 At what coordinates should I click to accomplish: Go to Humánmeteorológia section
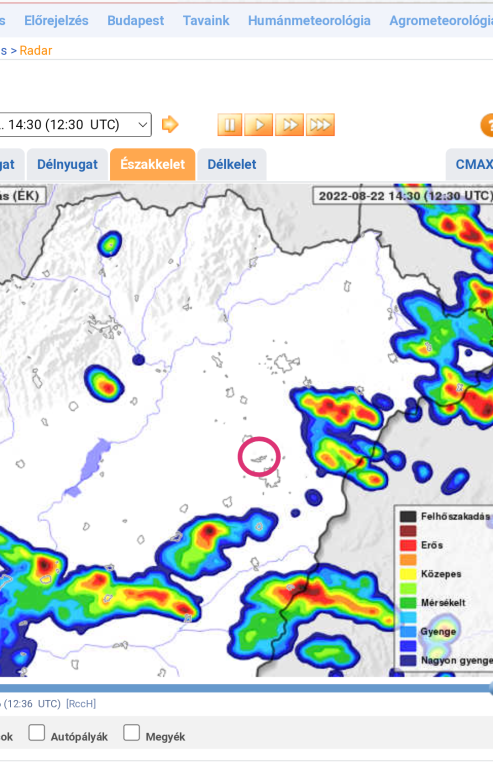309,21
